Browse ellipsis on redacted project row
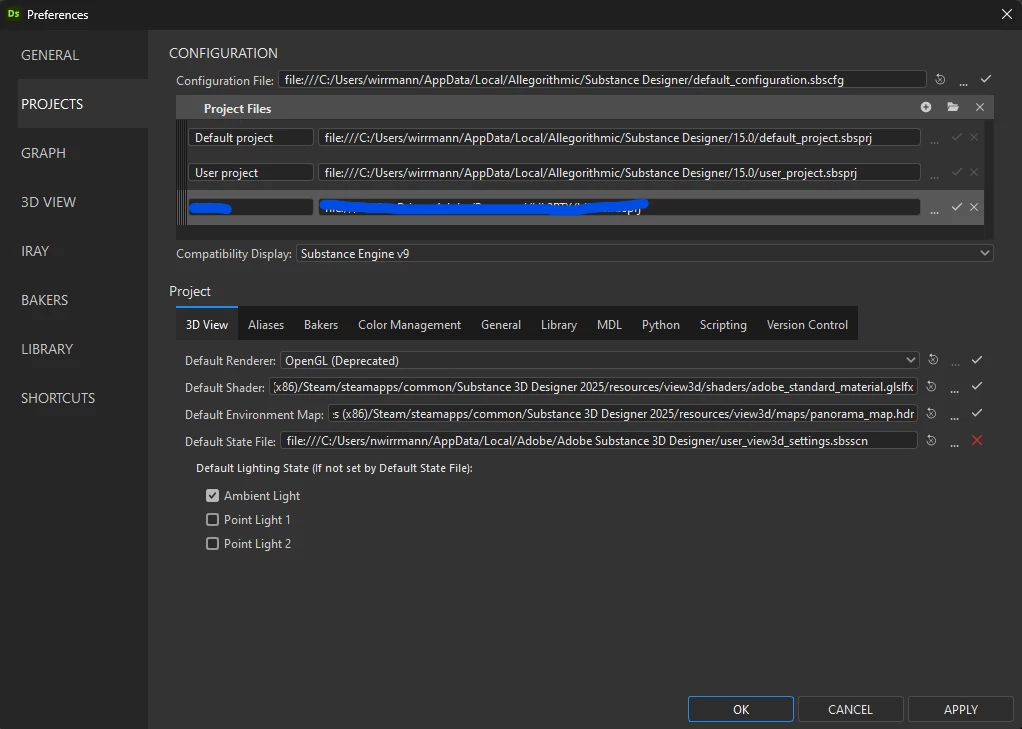 935,209
